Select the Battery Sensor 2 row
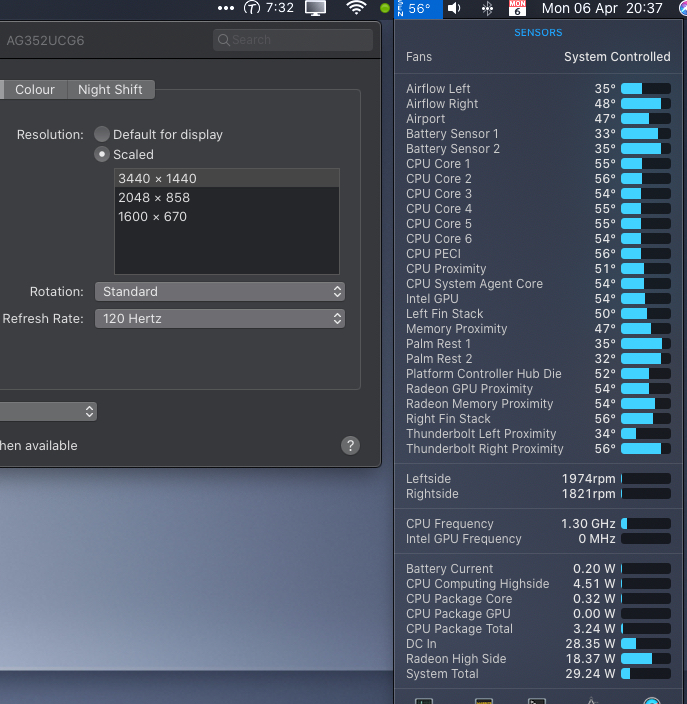687x704 pixels. 538,149
